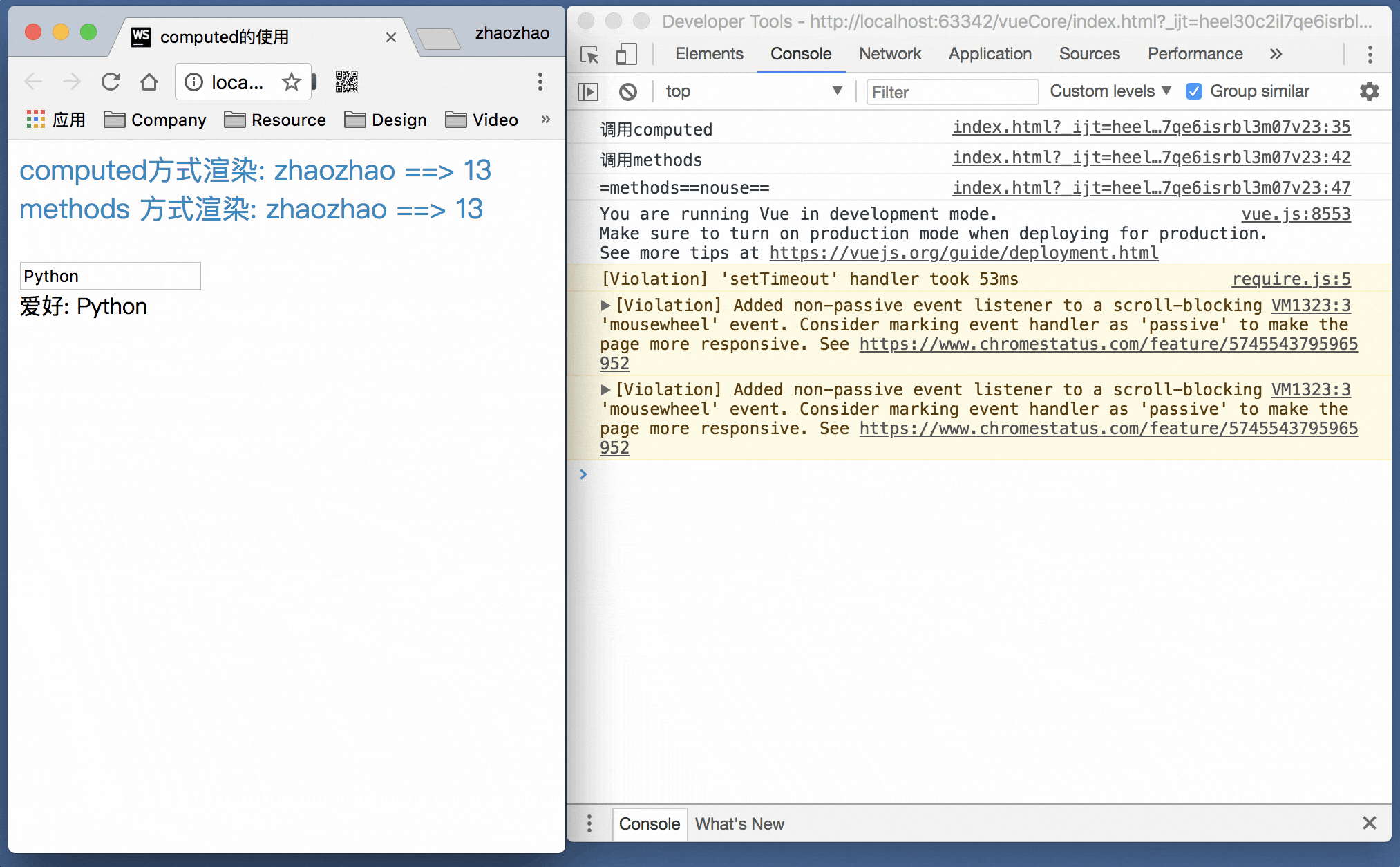
Task: Click the Python text input field
Action: click(x=111, y=276)
